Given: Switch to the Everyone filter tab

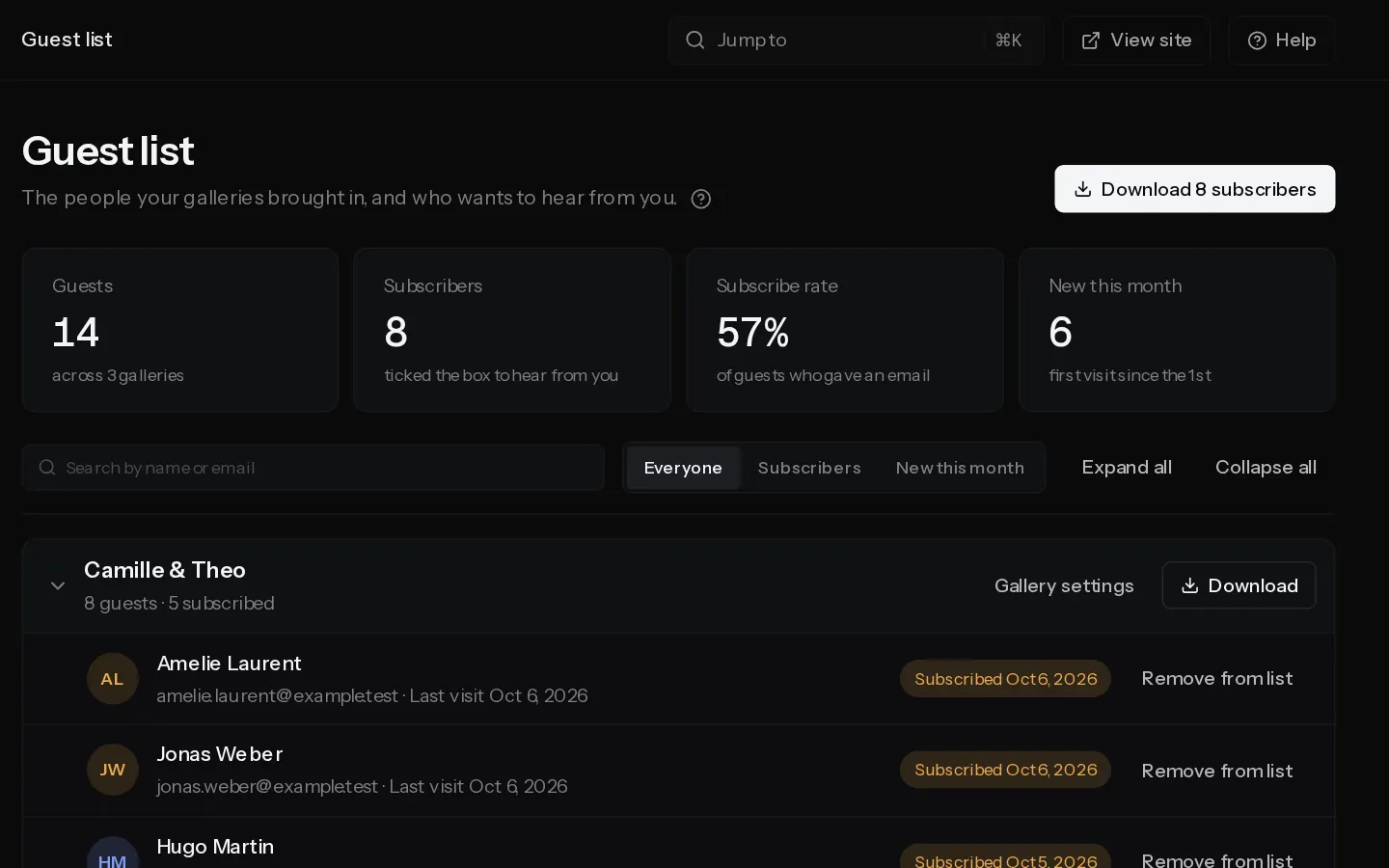Looking at the screenshot, I should (683, 468).
